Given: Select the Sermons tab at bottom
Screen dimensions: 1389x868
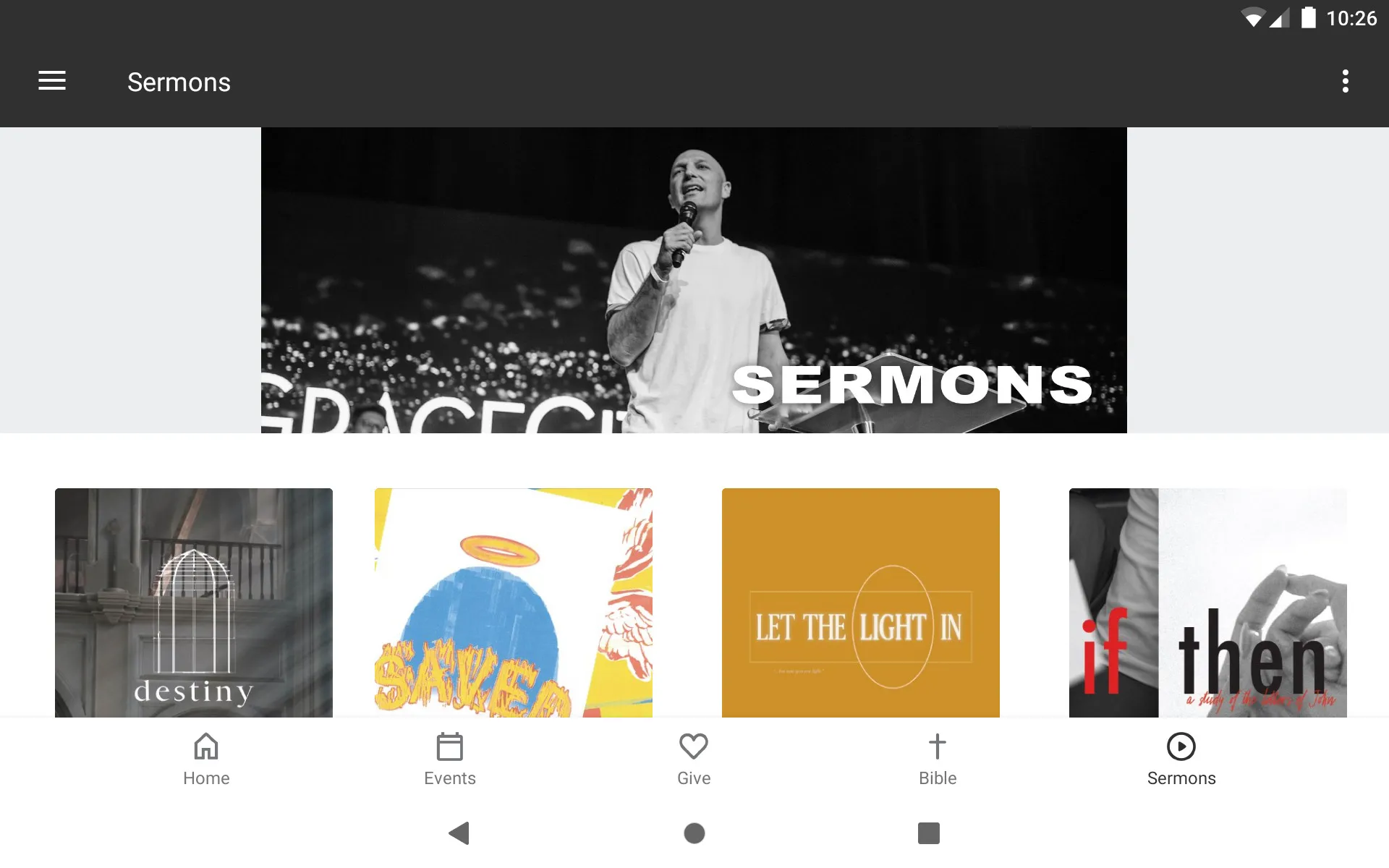Looking at the screenshot, I should point(1181,759).
